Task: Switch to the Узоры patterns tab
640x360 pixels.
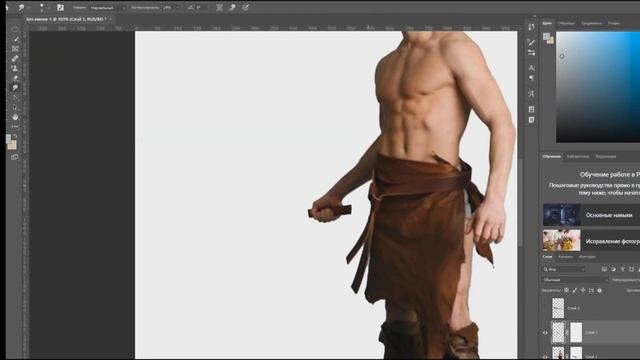Action: pos(613,23)
